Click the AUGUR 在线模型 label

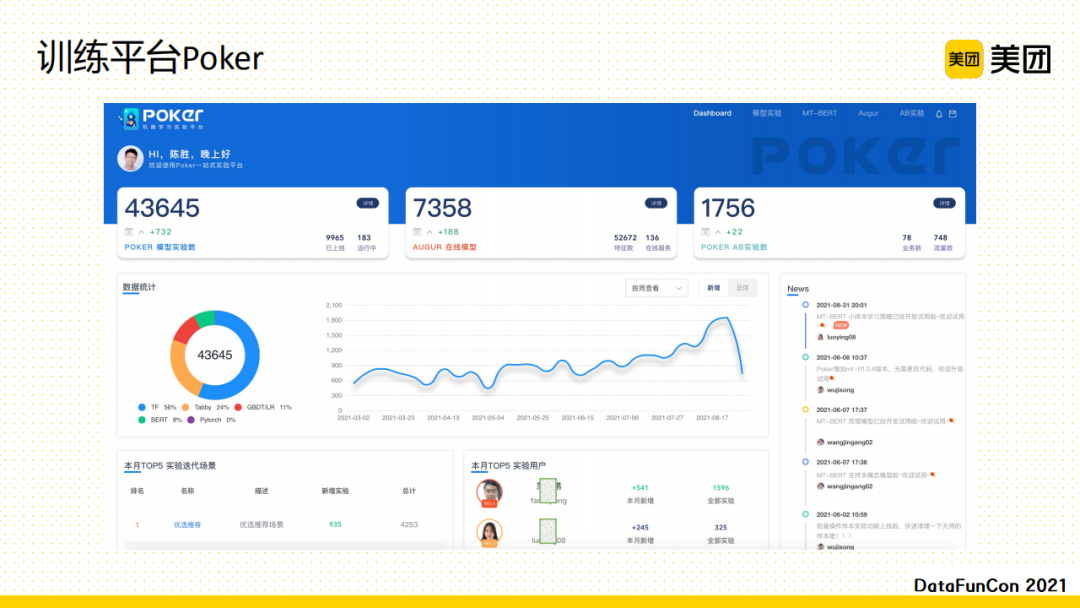pyautogui.click(x=444, y=247)
